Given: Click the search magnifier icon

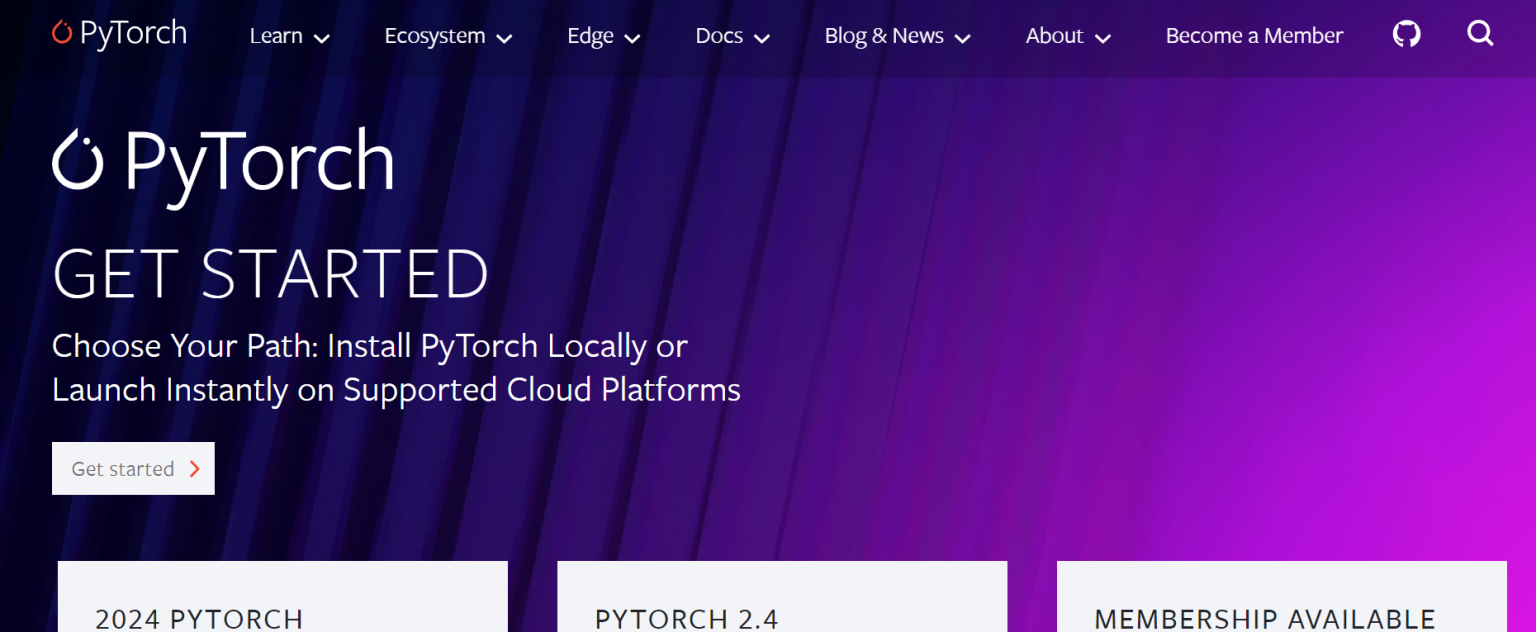Looking at the screenshot, I should pos(1480,35).
